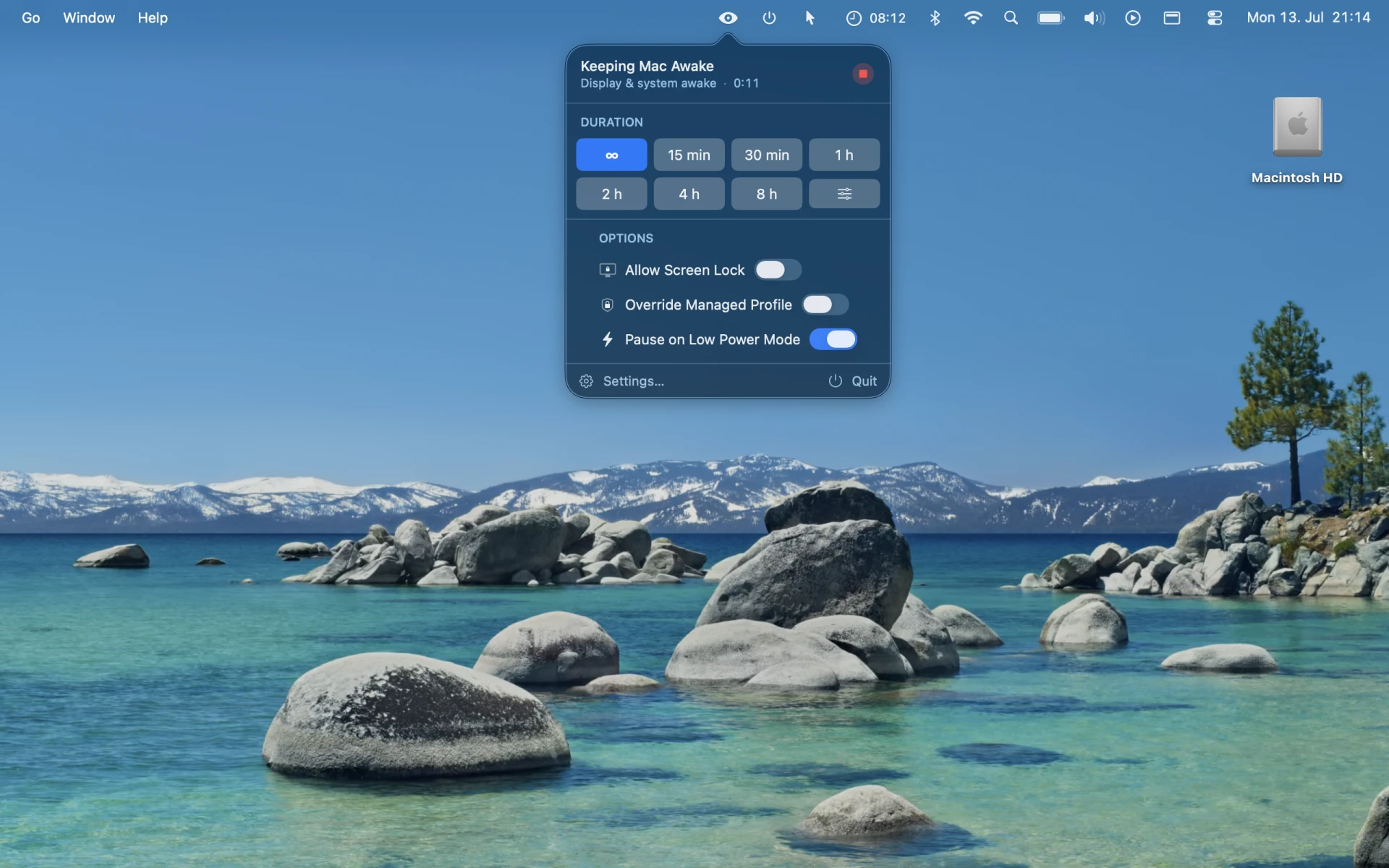Image resolution: width=1389 pixels, height=868 pixels.
Task: Disable Pause on Low Power Mode switch
Action: tap(833, 339)
